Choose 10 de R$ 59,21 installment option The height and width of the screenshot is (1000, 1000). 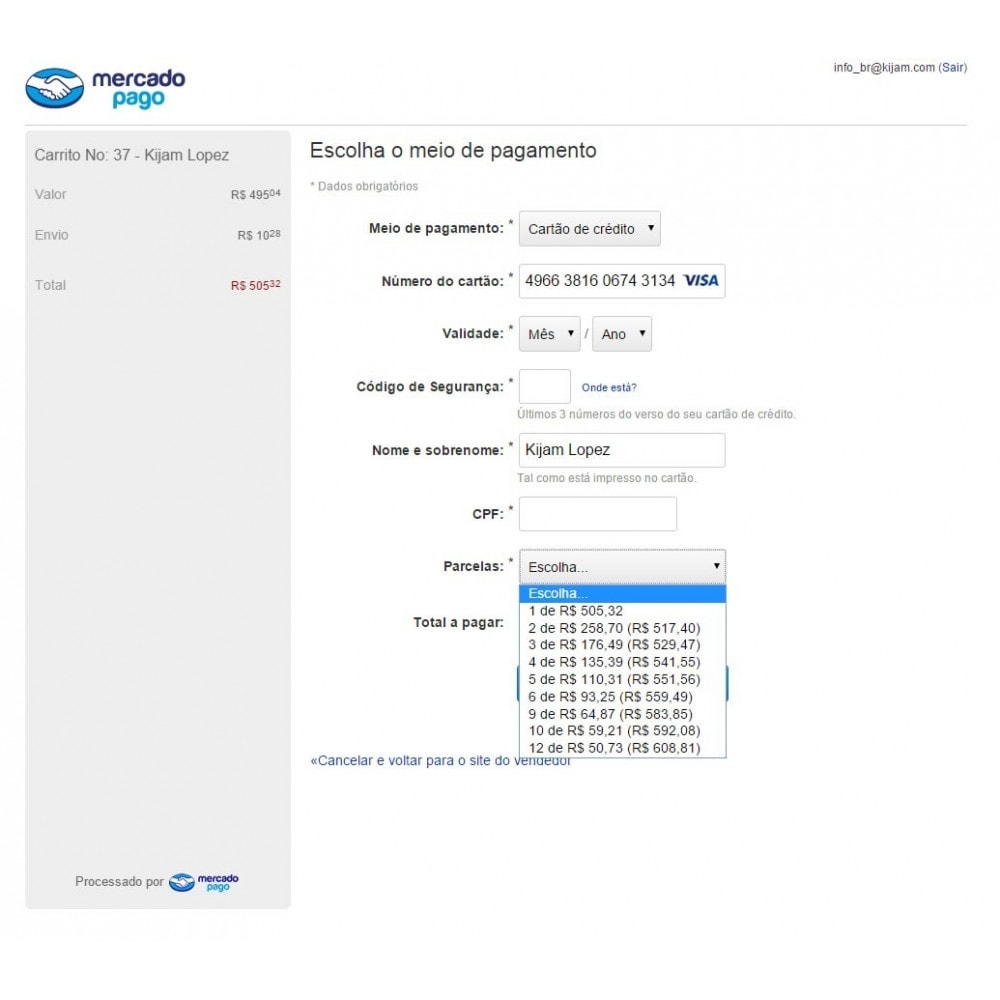[x=622, y=731]
